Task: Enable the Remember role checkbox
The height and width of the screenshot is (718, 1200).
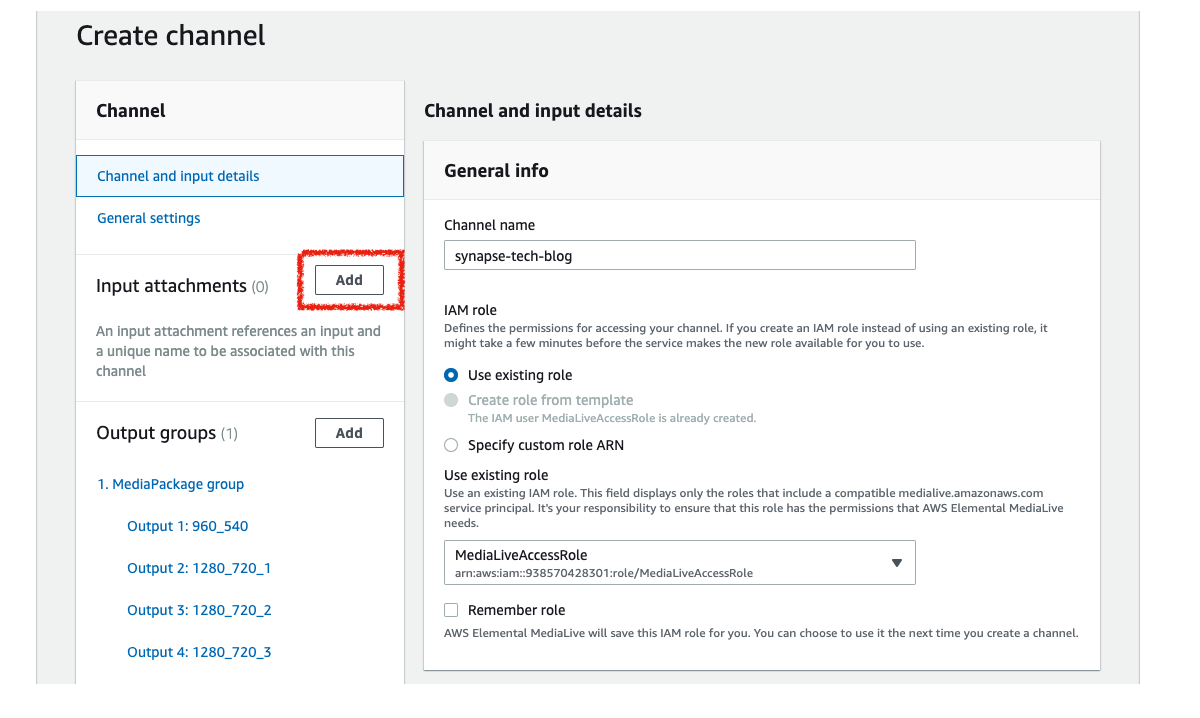Action: point(450,609)
